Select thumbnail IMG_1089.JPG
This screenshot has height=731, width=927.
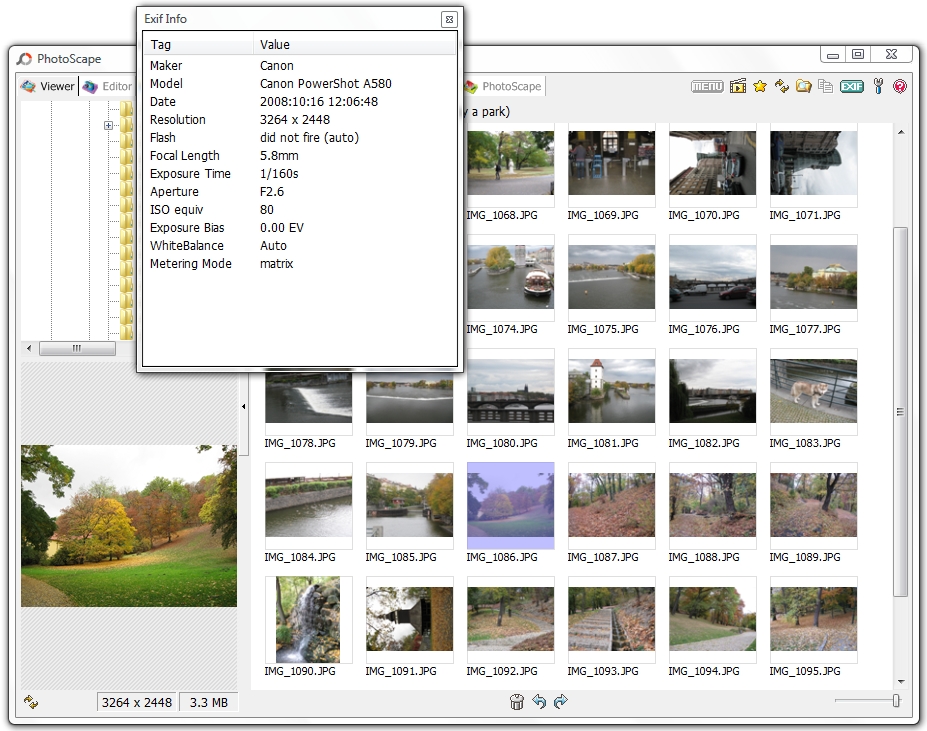point(813,505)
